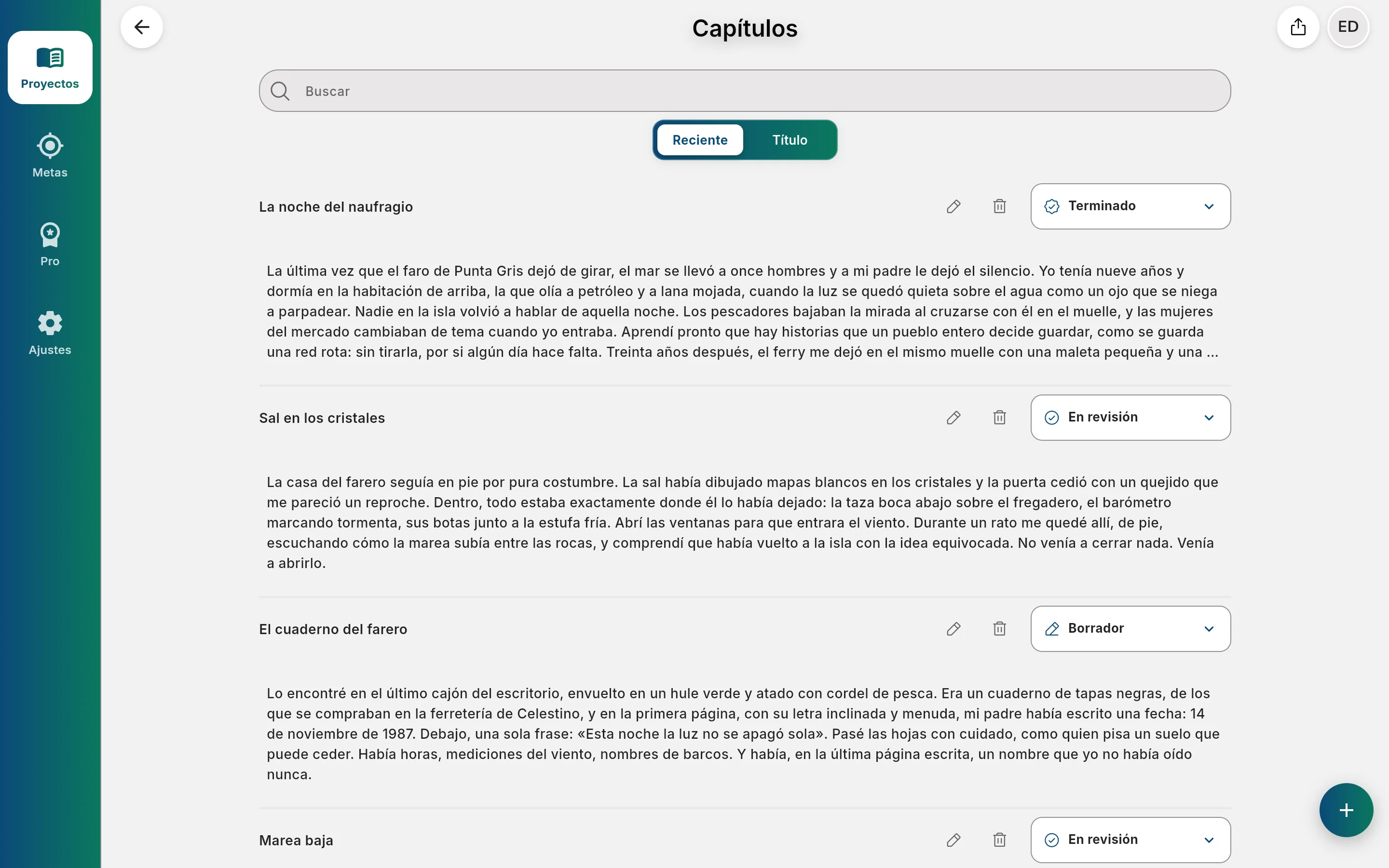This screenshot has width=1389, height=868.
Task: Delete 'El cuaderno del farero' chapter
Action: pos(1000,629)
